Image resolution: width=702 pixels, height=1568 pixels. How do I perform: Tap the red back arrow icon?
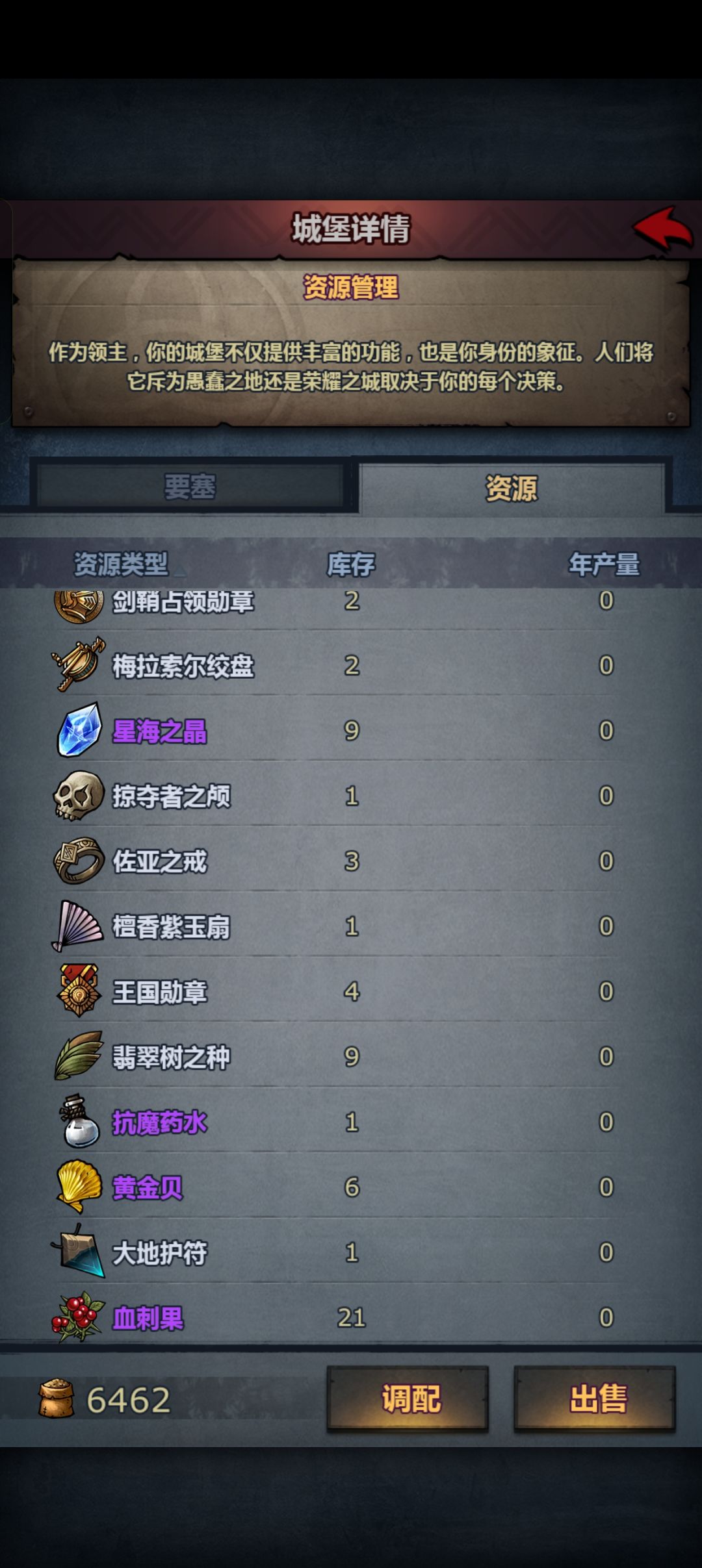point(663,228)
